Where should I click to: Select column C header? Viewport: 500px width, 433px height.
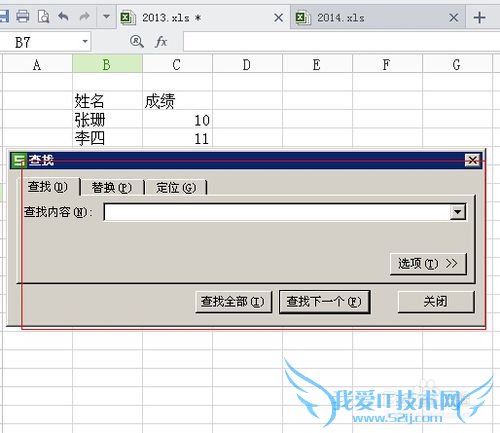[x=177, y=64]
